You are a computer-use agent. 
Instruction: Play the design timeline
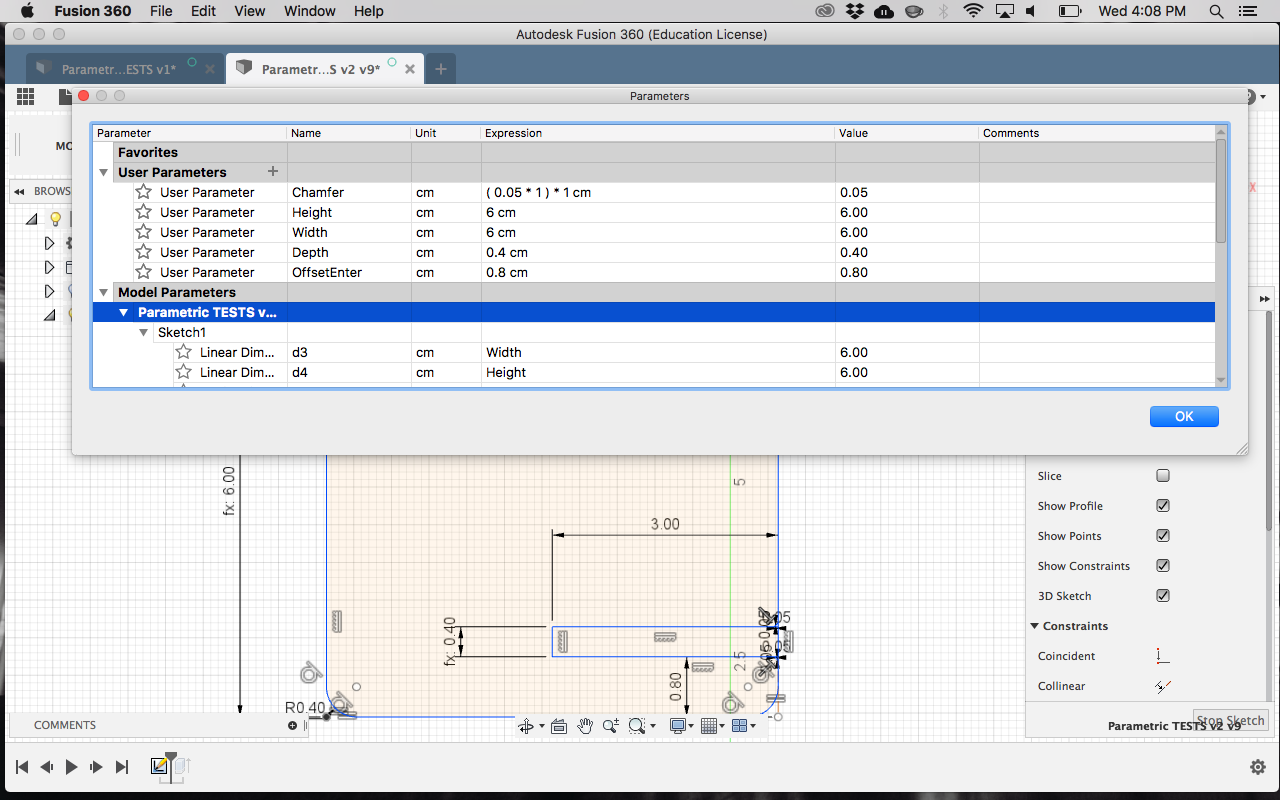(x=71, y=767)
